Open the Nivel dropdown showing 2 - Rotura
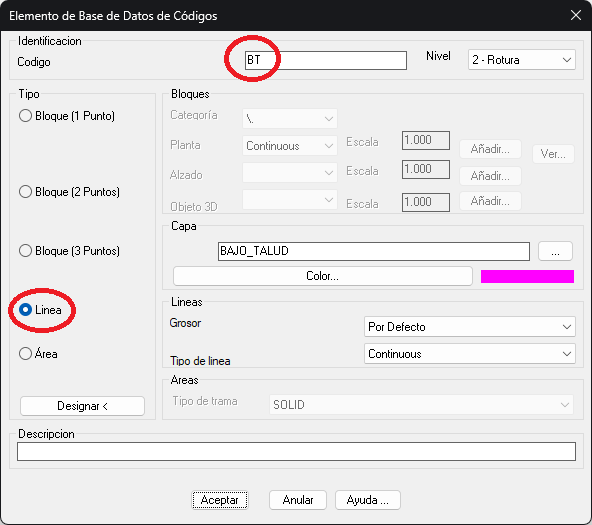 (522, 60)
